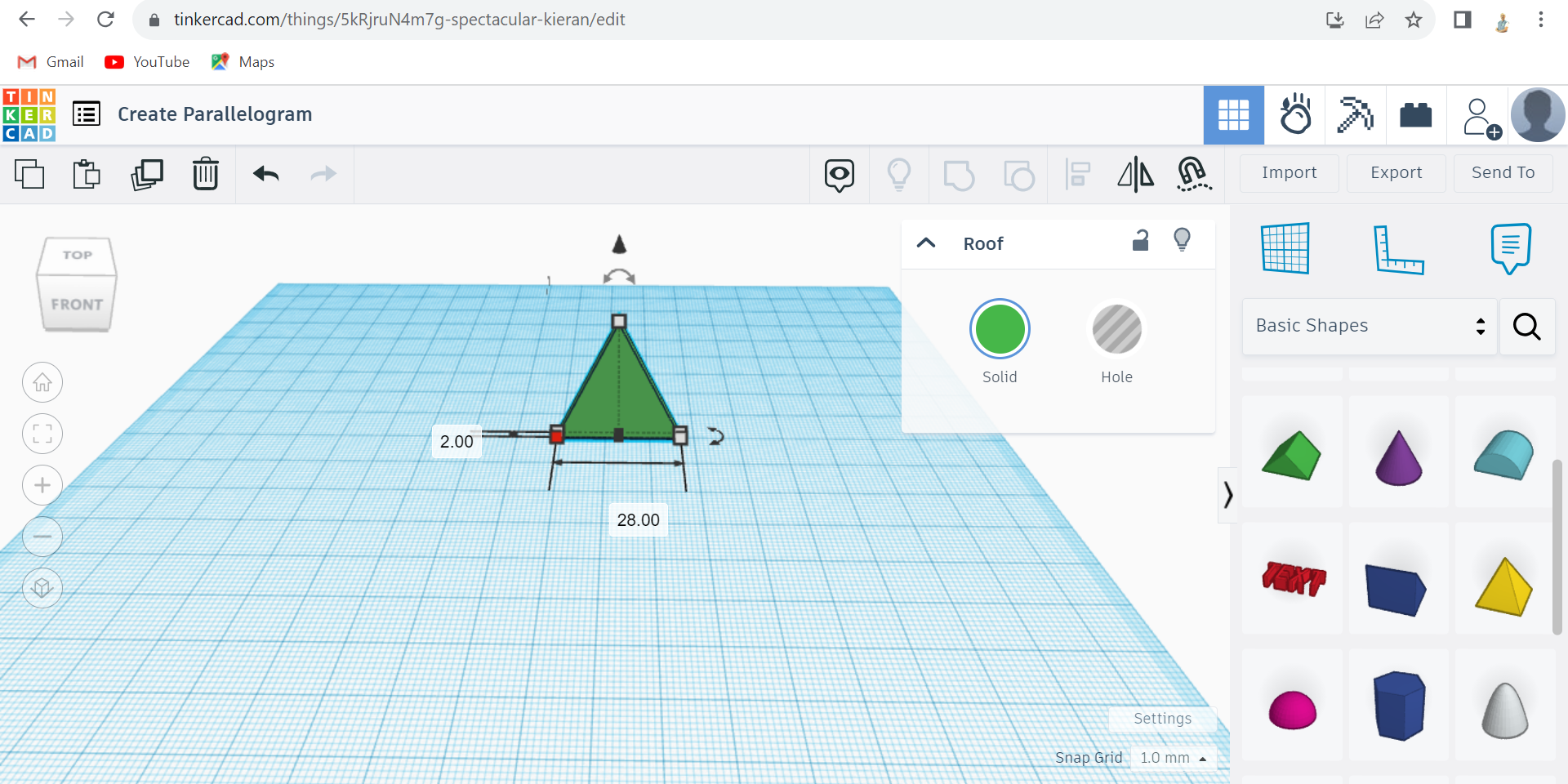Open the YouTube bookmark

tap(147, 62)
